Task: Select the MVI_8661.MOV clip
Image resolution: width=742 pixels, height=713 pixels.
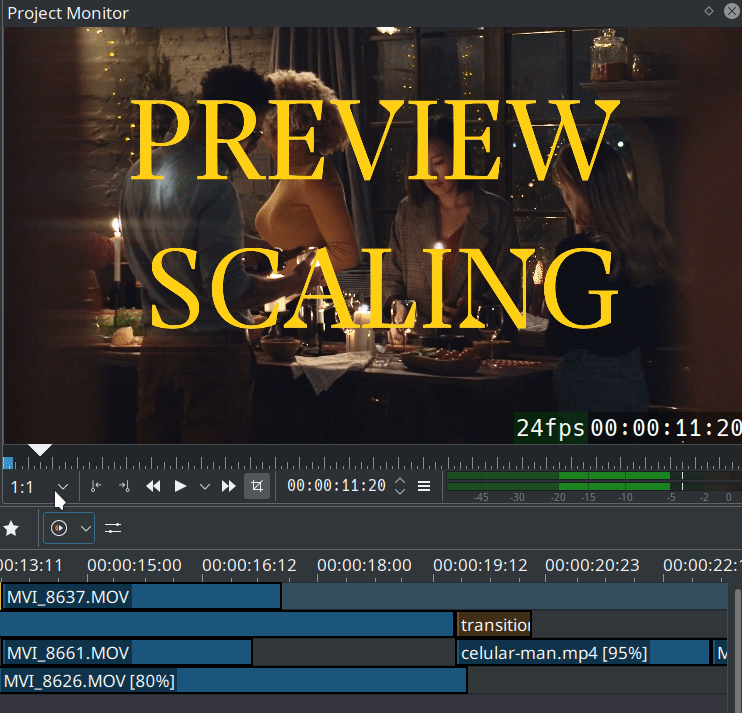Action: pyautogui.click(x=127, y=653)
